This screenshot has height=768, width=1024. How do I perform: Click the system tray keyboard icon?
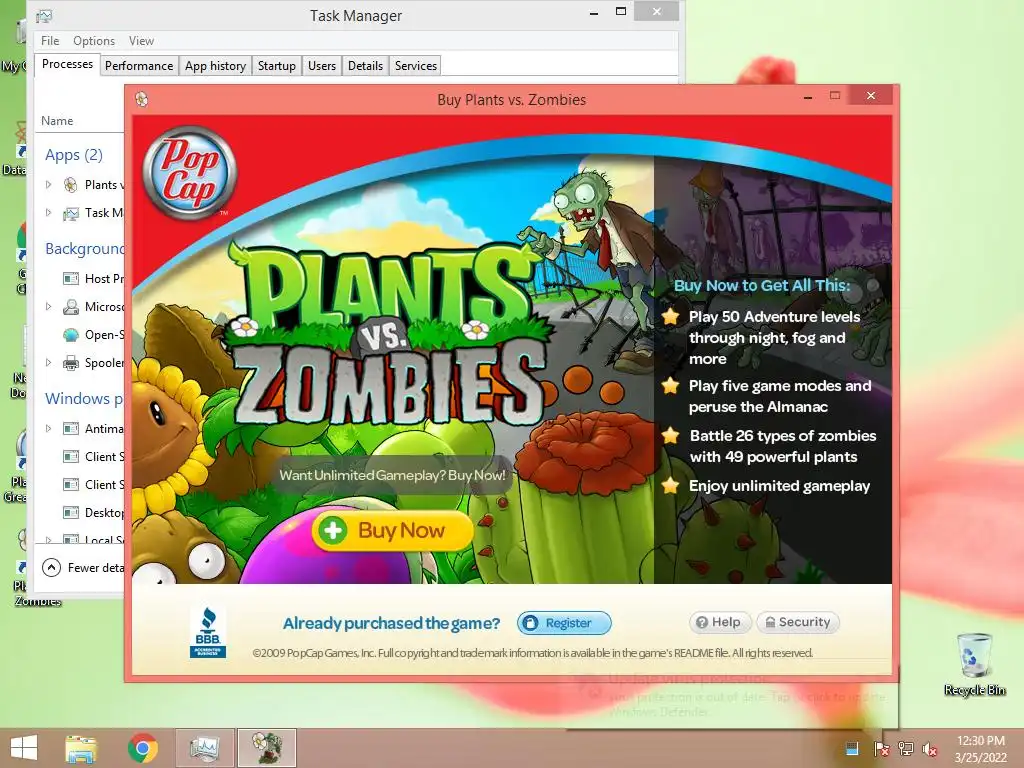click(x=852, y=748)
